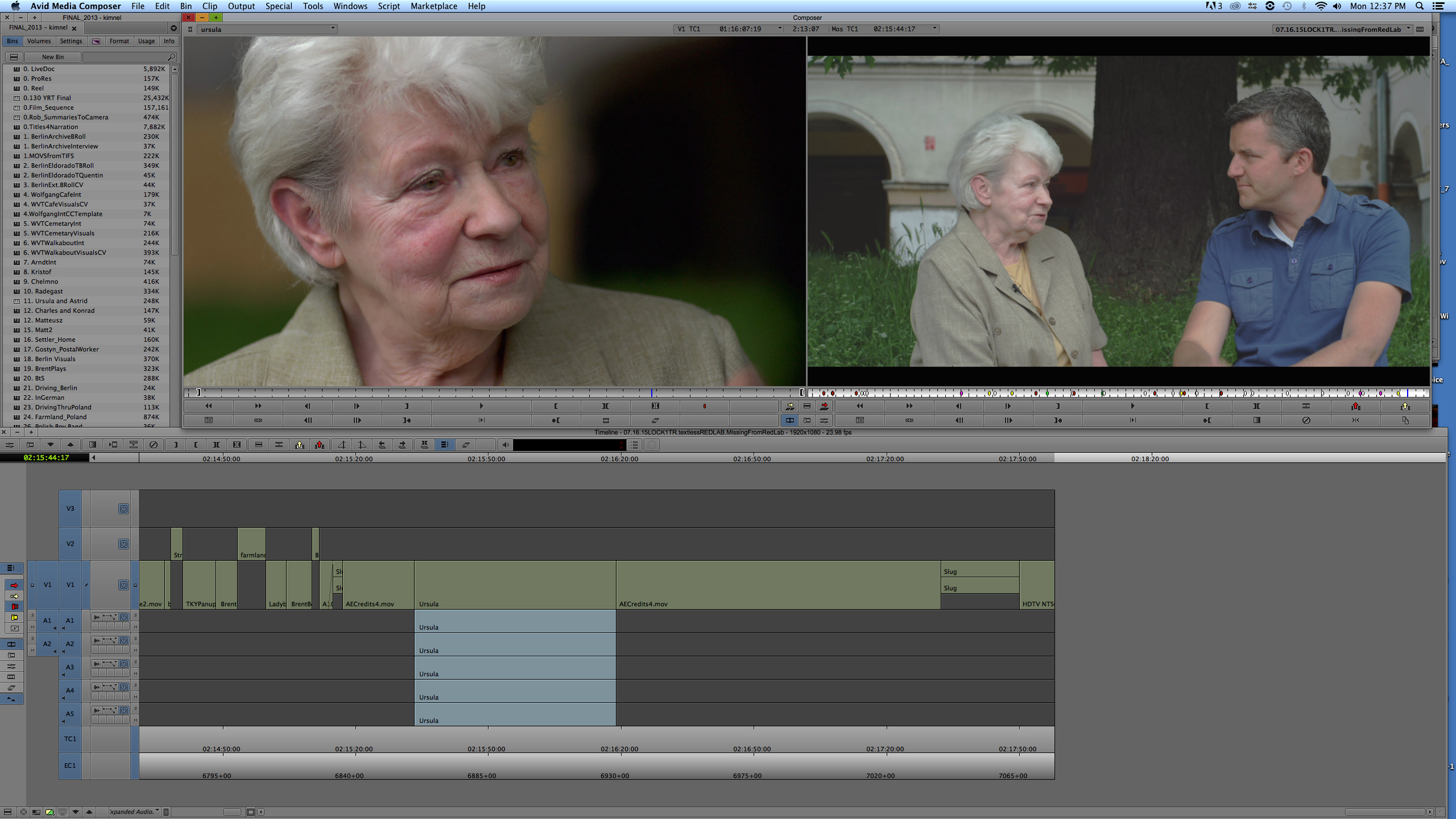Viewport: 1456px width, 819px height.
Task: Click Splice-In yellow arrow between monitors
Action: (790, 406)
